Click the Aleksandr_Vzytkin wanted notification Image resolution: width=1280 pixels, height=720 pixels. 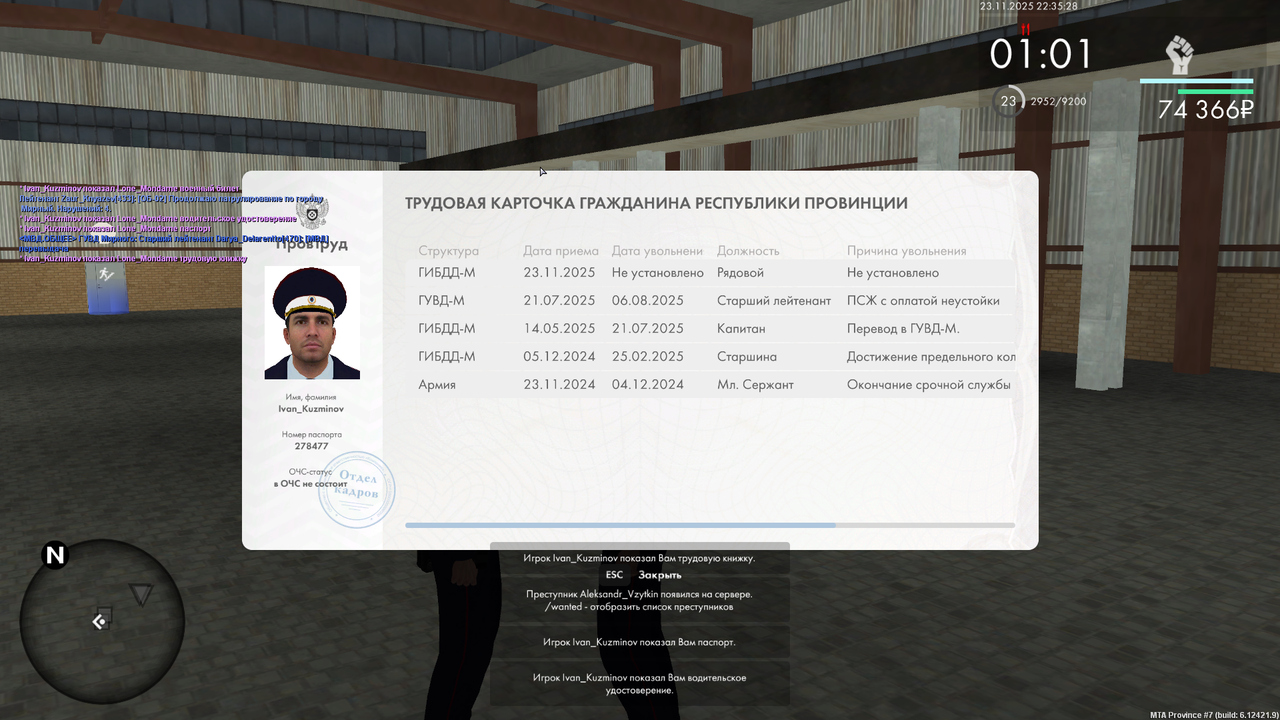pyautogui.click(x=640, y=600)
